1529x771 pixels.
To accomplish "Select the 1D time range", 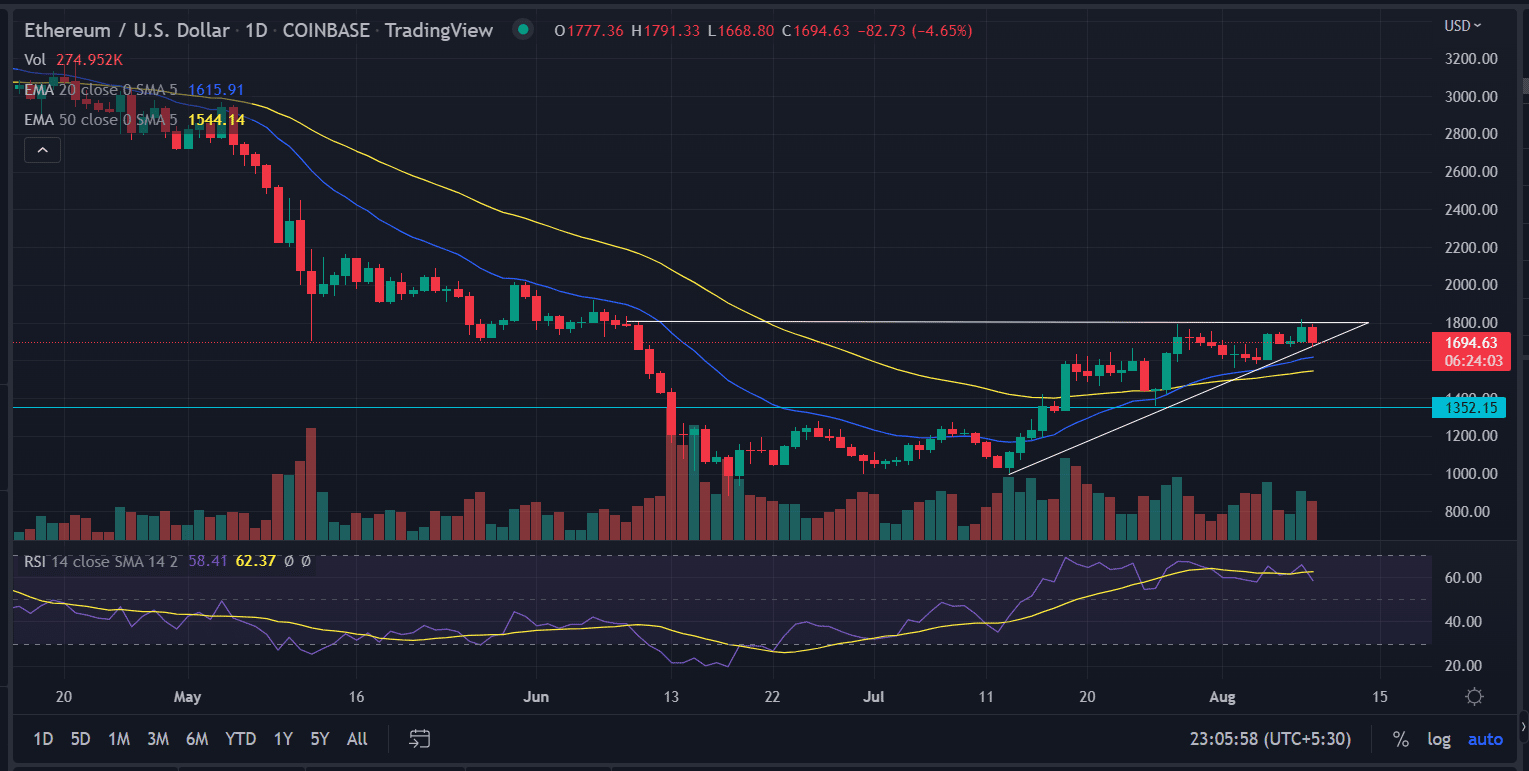I will pos(43,739).
